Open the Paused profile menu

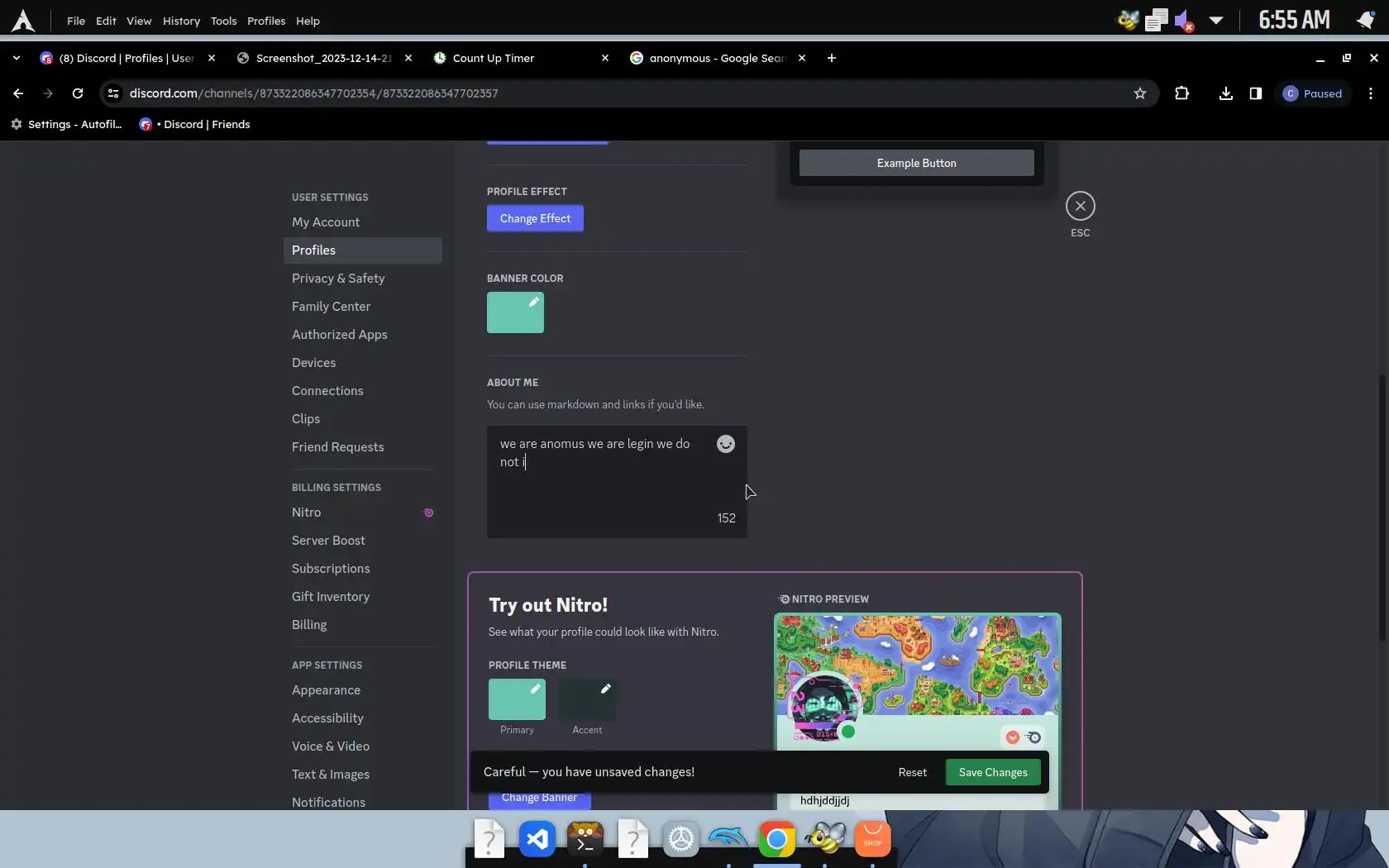coord(1313,93)
